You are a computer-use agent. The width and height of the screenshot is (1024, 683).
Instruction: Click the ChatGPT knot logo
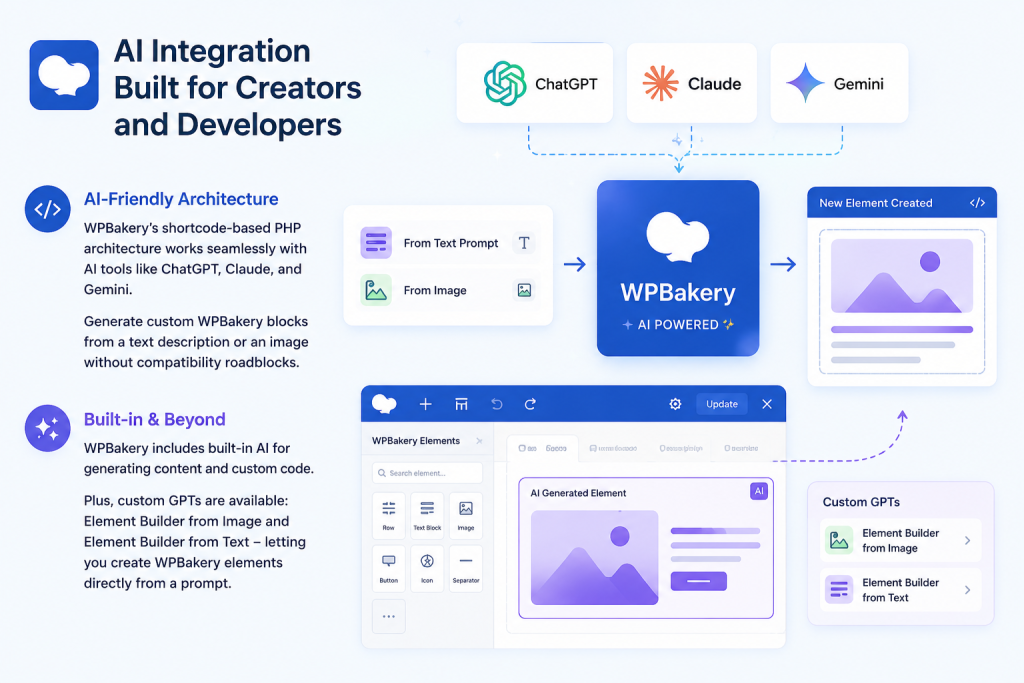click(505, 83)
